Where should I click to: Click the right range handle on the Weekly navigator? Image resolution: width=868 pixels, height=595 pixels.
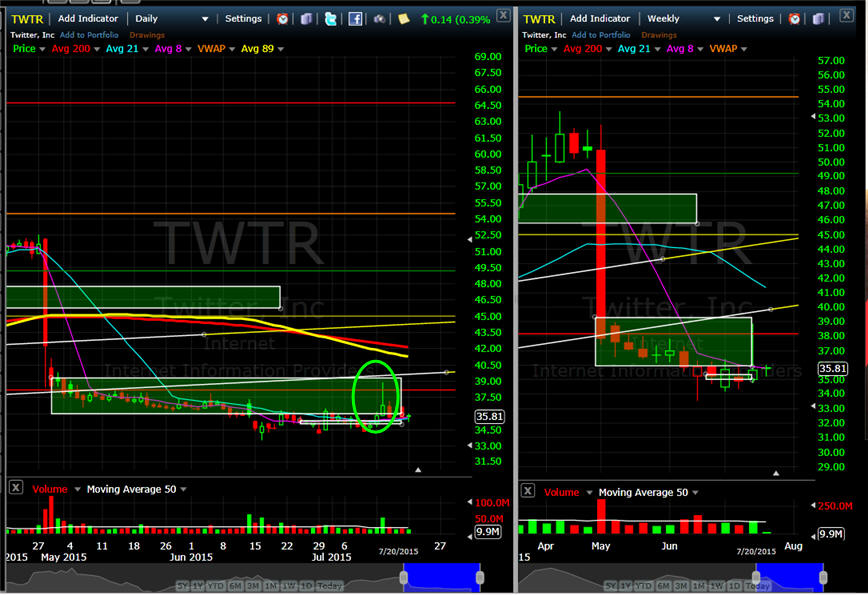823,577
